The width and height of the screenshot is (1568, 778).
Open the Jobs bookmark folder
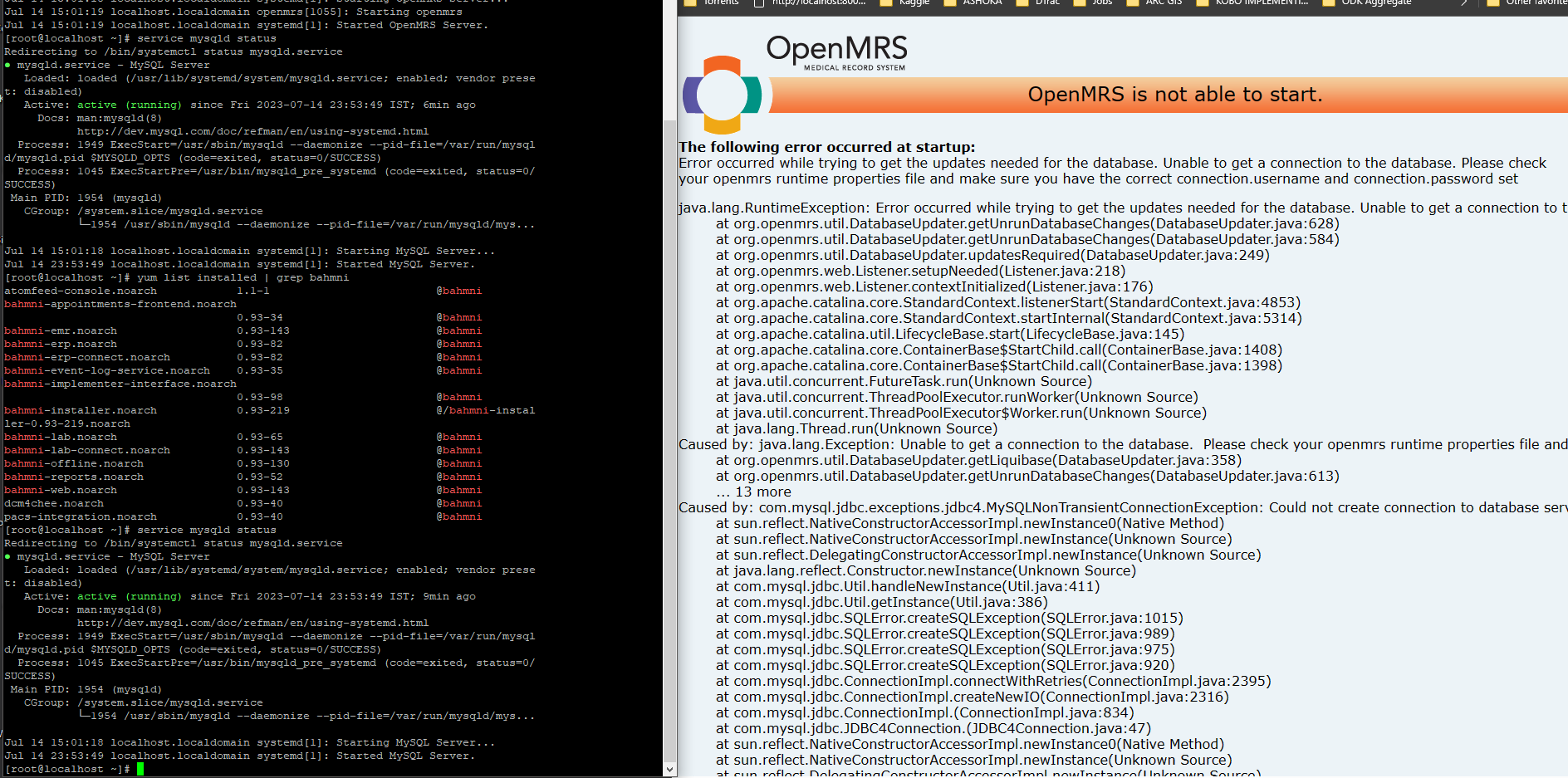tap(1093, 2)
